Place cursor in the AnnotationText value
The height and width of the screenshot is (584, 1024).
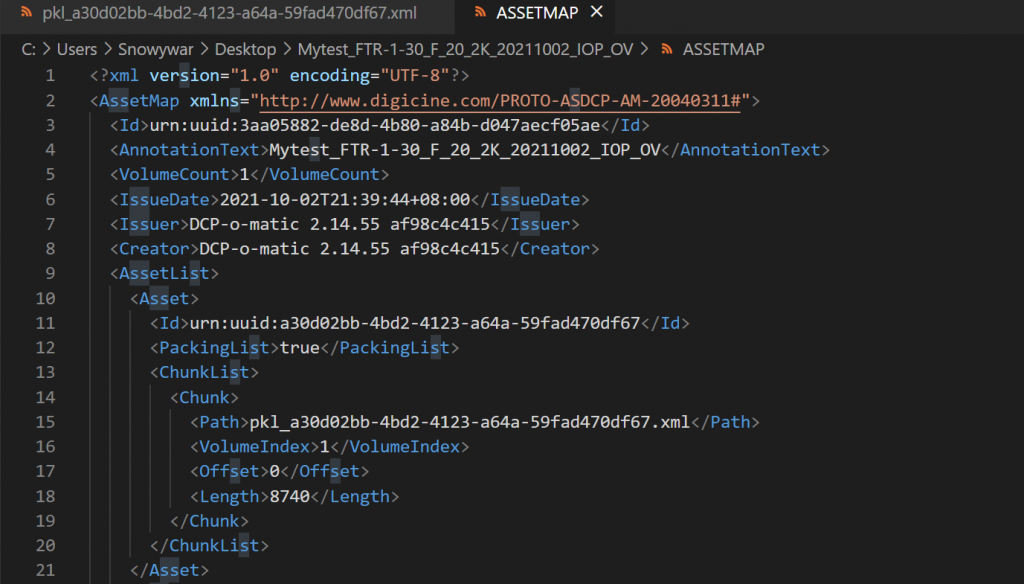pos(465,150)
